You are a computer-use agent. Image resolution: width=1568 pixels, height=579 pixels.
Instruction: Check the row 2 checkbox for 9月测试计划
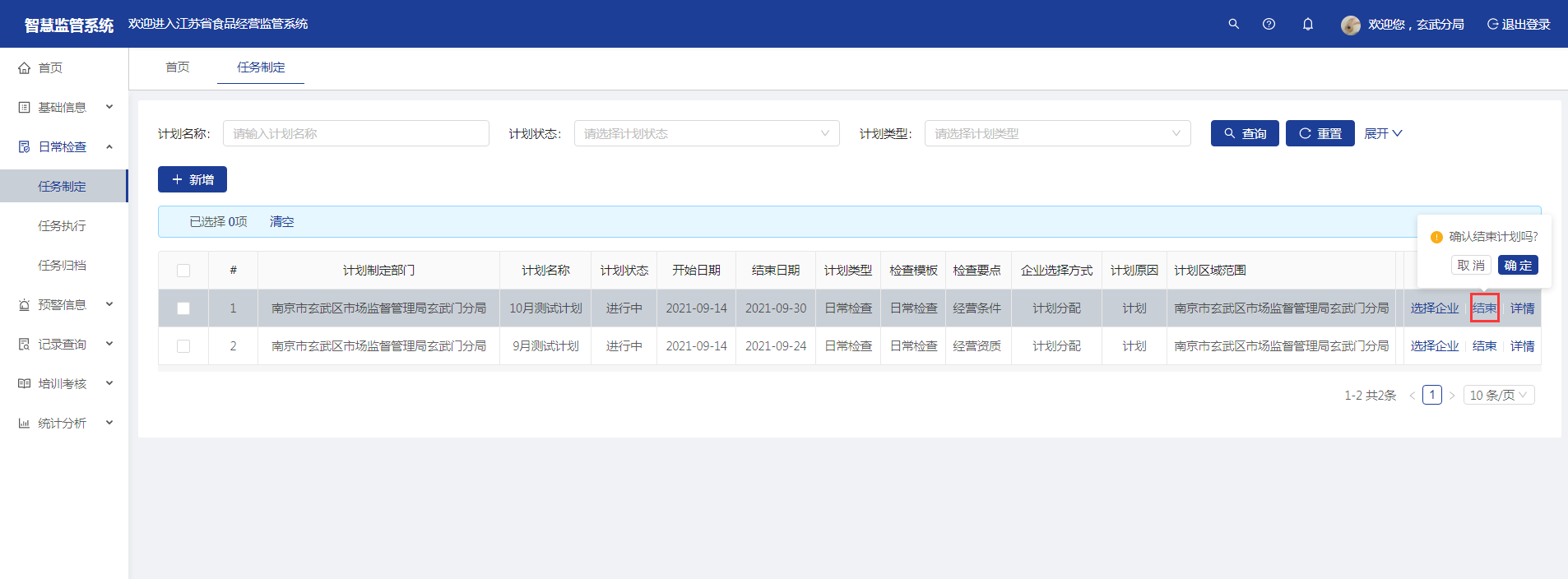(x=183, y=346)
